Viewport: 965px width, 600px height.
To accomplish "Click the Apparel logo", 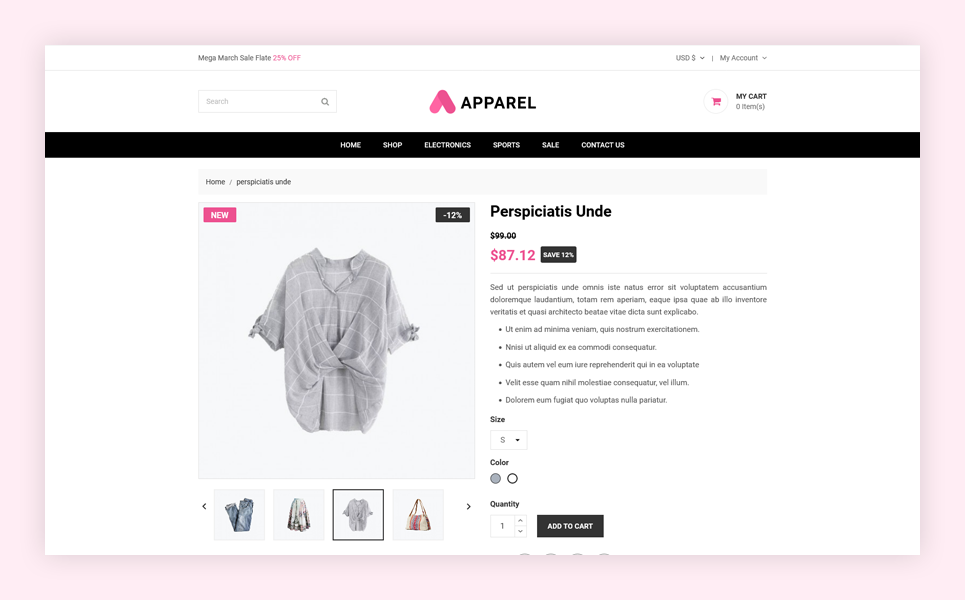I will (x=482, y=102).
